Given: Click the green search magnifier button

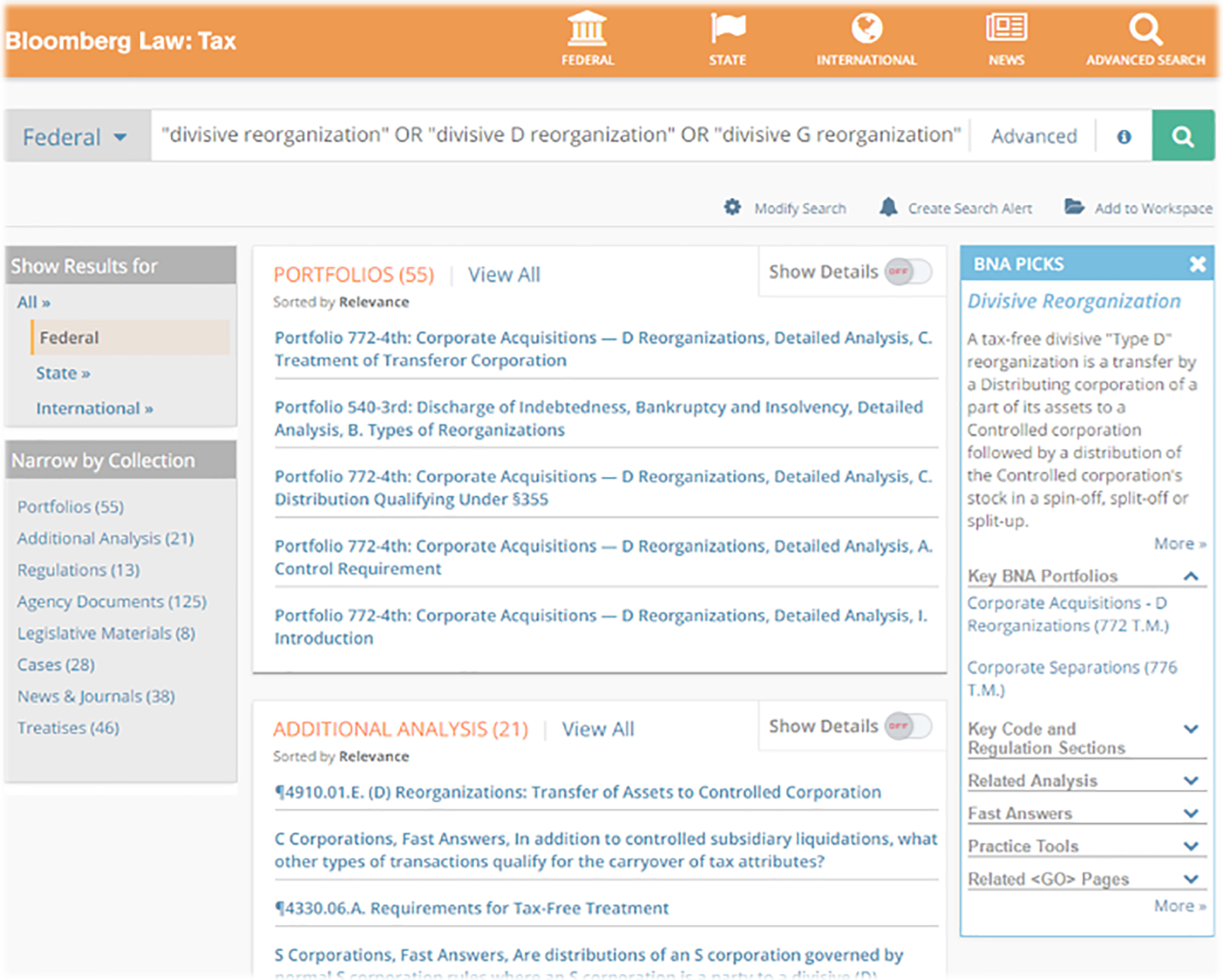Looking at the screenshot, I should tap(1183, 135).
